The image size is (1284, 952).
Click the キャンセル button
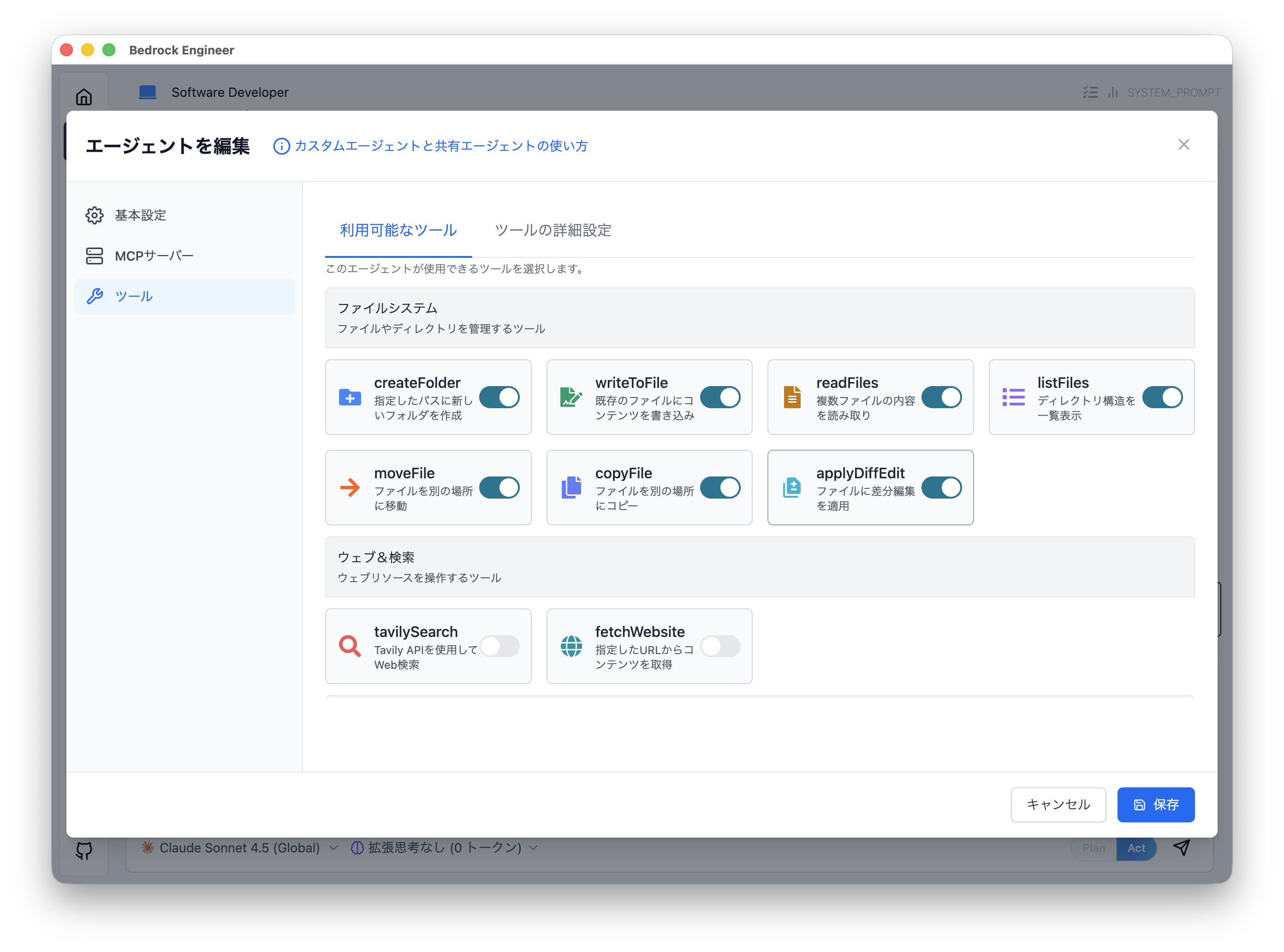pyautogui.click(x=1058, y=804)
